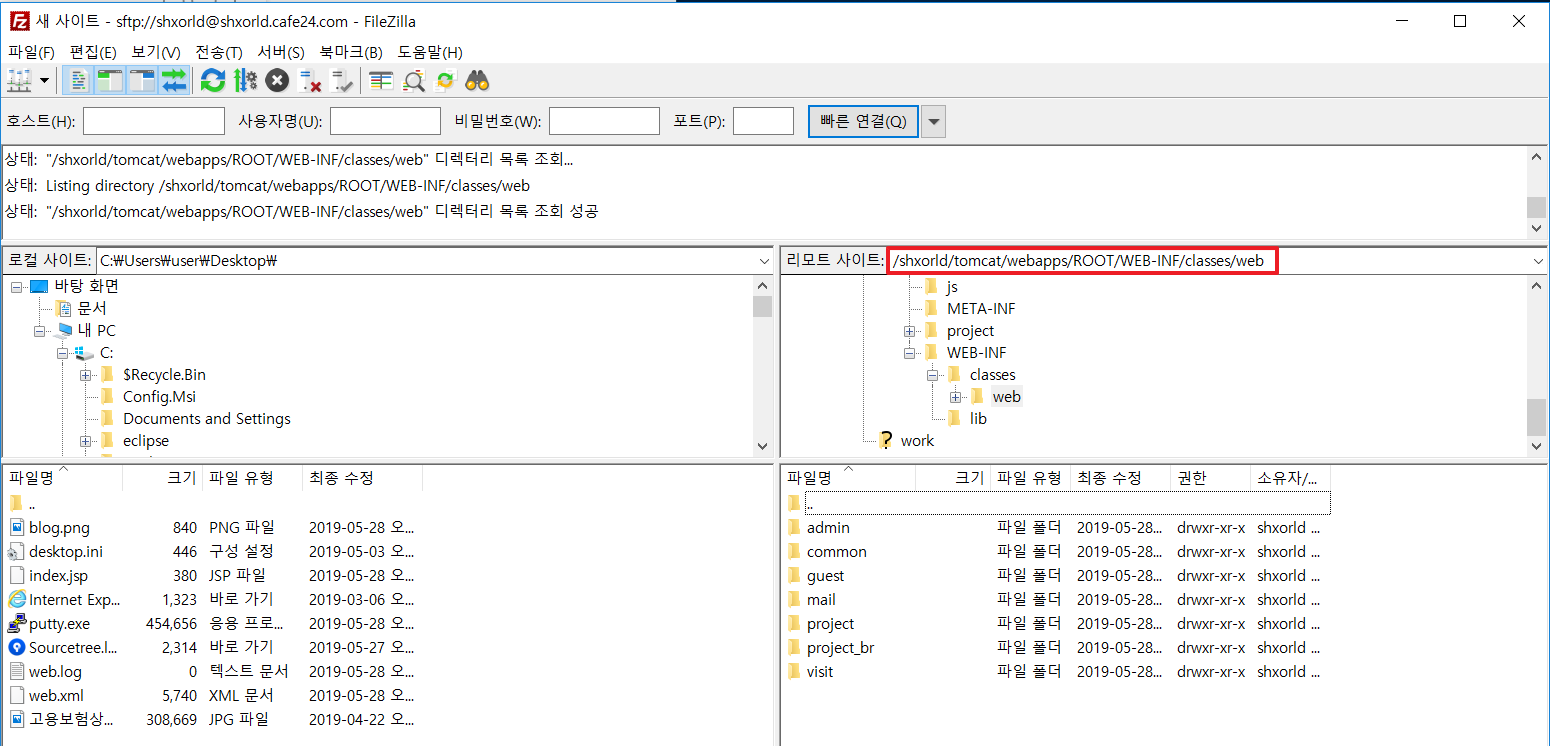Select META-INF folder in remote tree
The image size is (1550, 746).
pos(981,309)
